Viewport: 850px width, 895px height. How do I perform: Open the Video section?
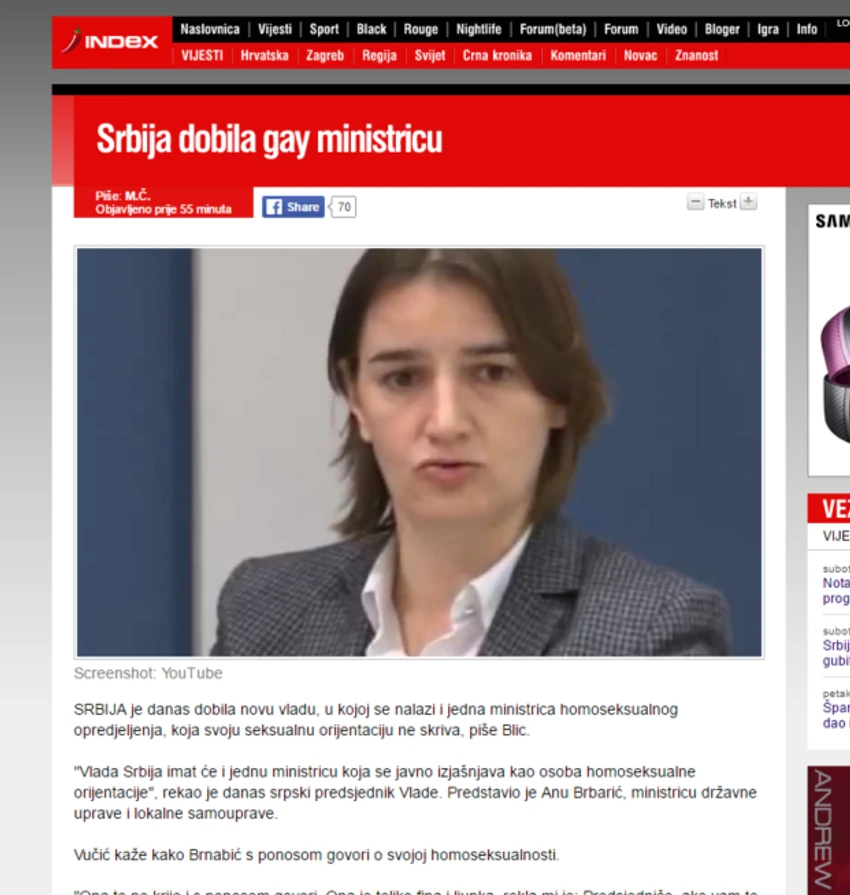tap(671, 29)
